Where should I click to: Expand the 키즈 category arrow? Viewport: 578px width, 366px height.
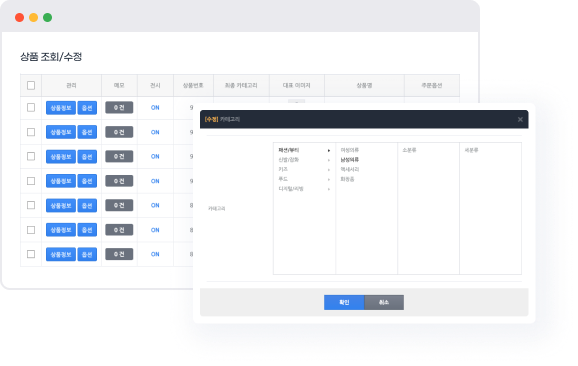click(329, 170)
